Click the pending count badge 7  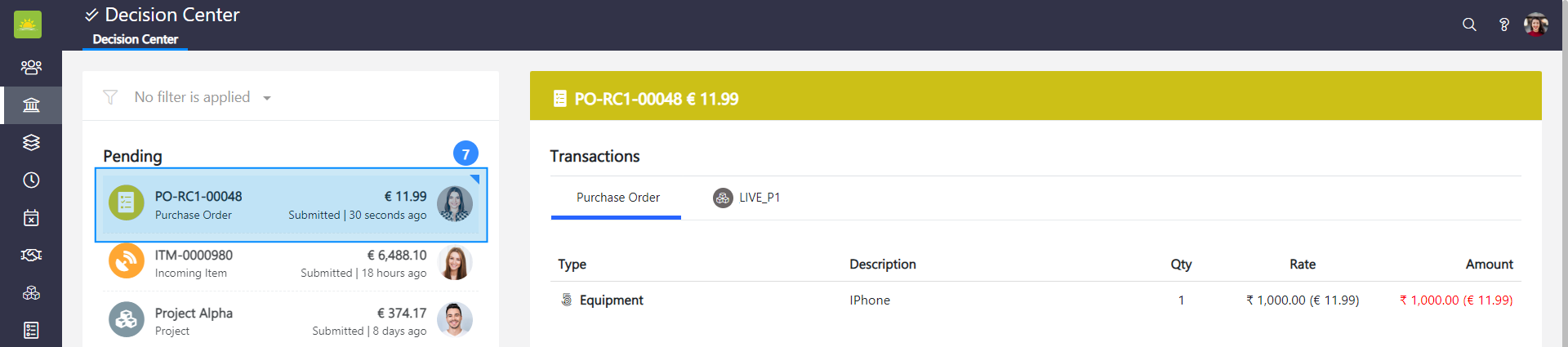click(x=465, y=153)
